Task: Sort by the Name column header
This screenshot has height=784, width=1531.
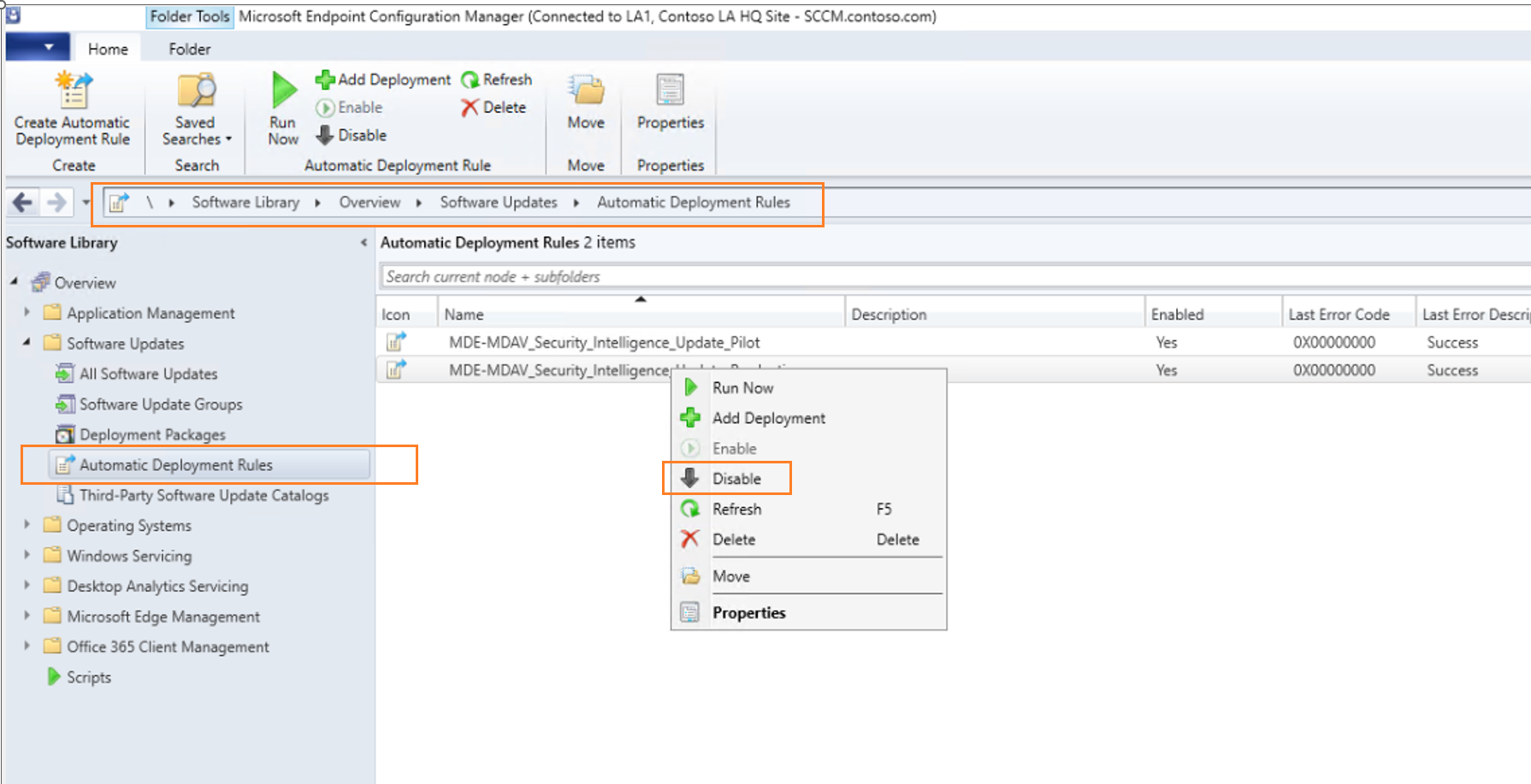Action: (x=641, y=314)
